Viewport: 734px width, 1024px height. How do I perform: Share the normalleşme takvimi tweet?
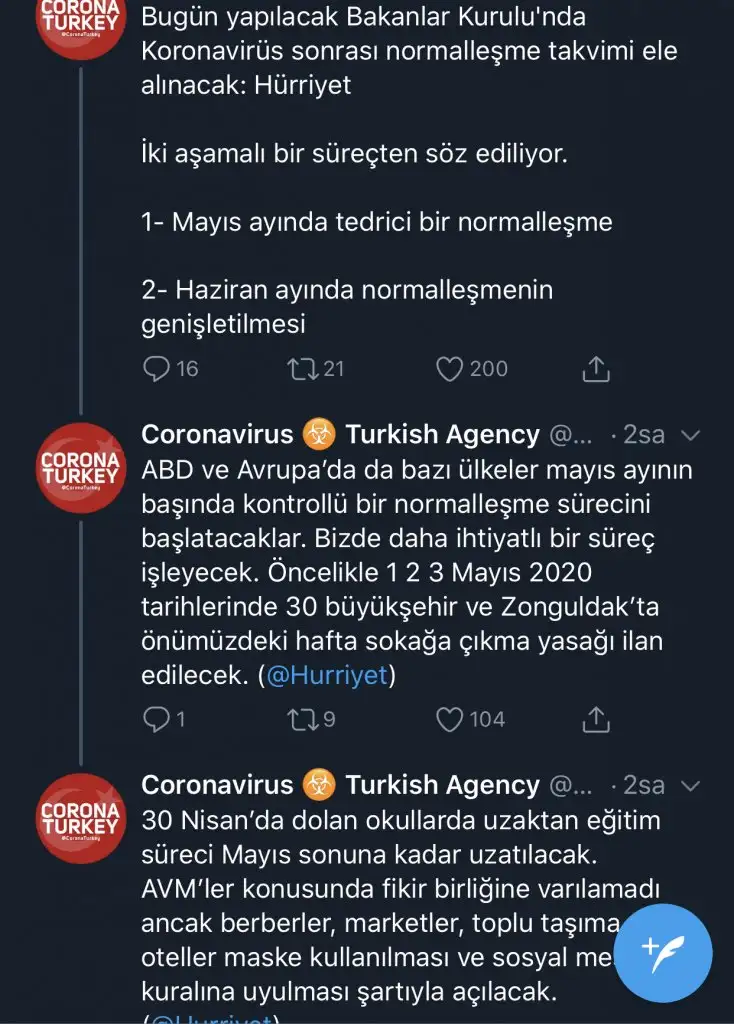pos(595,369)
